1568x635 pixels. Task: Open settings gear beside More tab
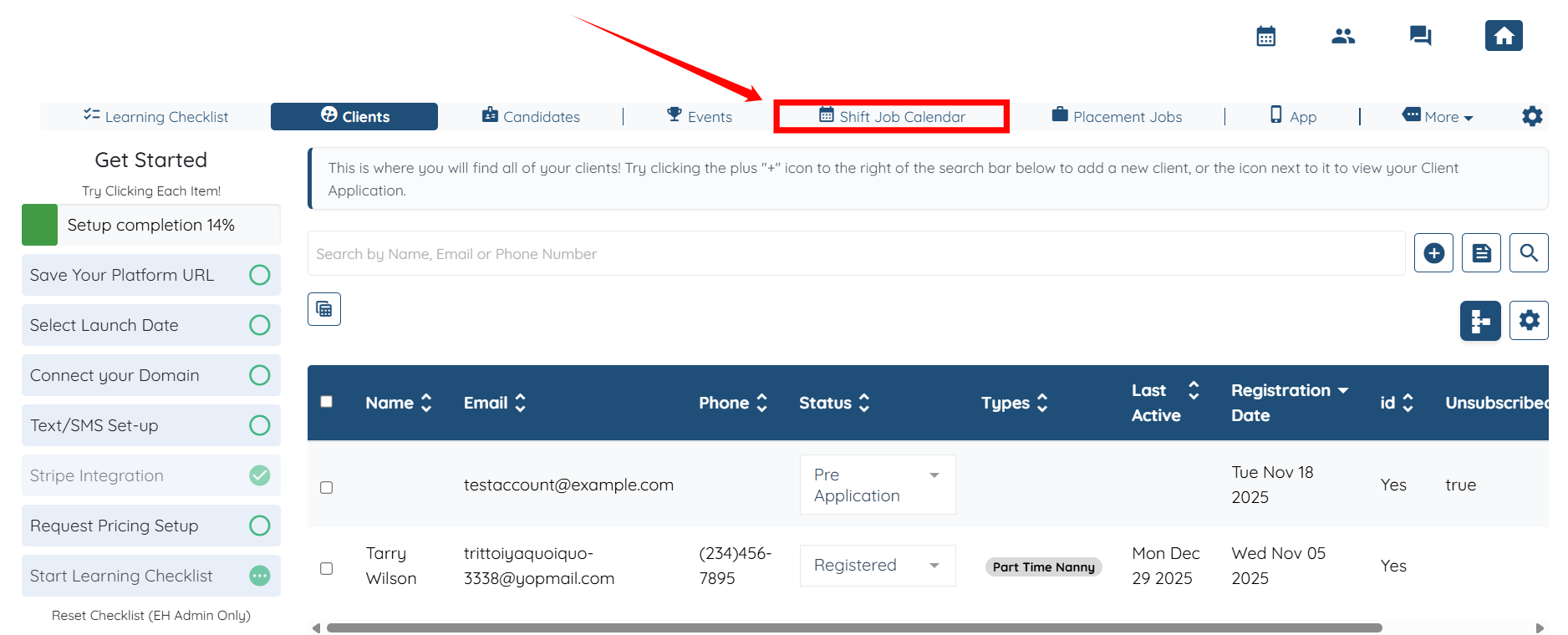click(x=1532, y=116)
